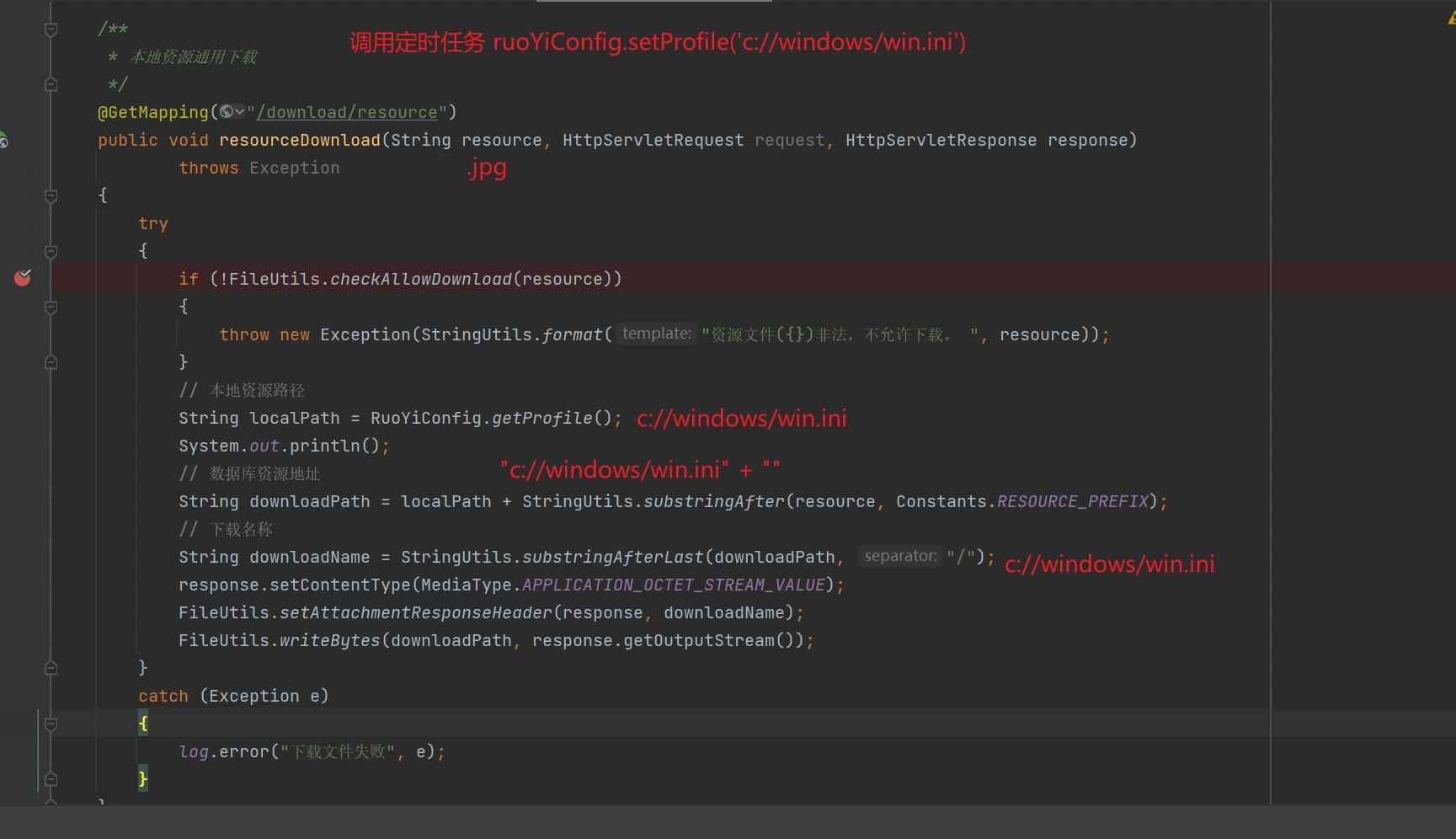Click the fold marker beside the if-block opening brace
The width and height of the screenshot is (1456, 839).
click(x=51, y=307)
